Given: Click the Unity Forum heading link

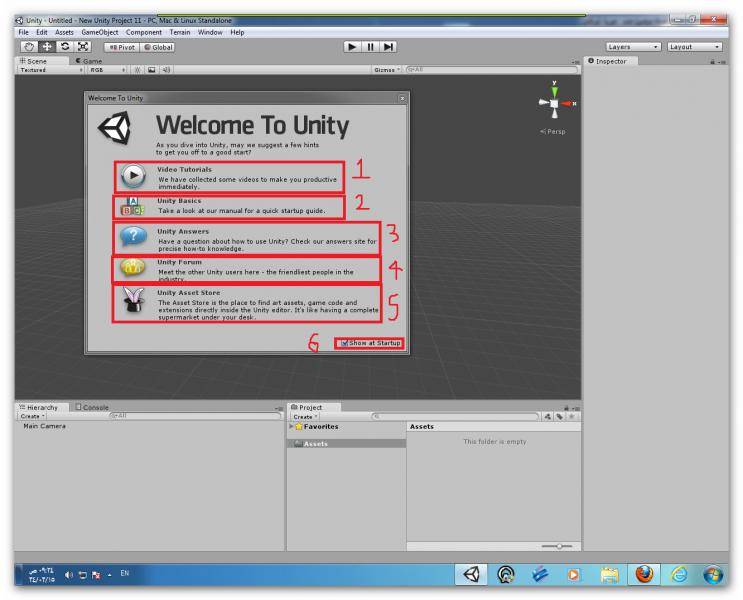Looking at the screenshot, I should point(180,262).
